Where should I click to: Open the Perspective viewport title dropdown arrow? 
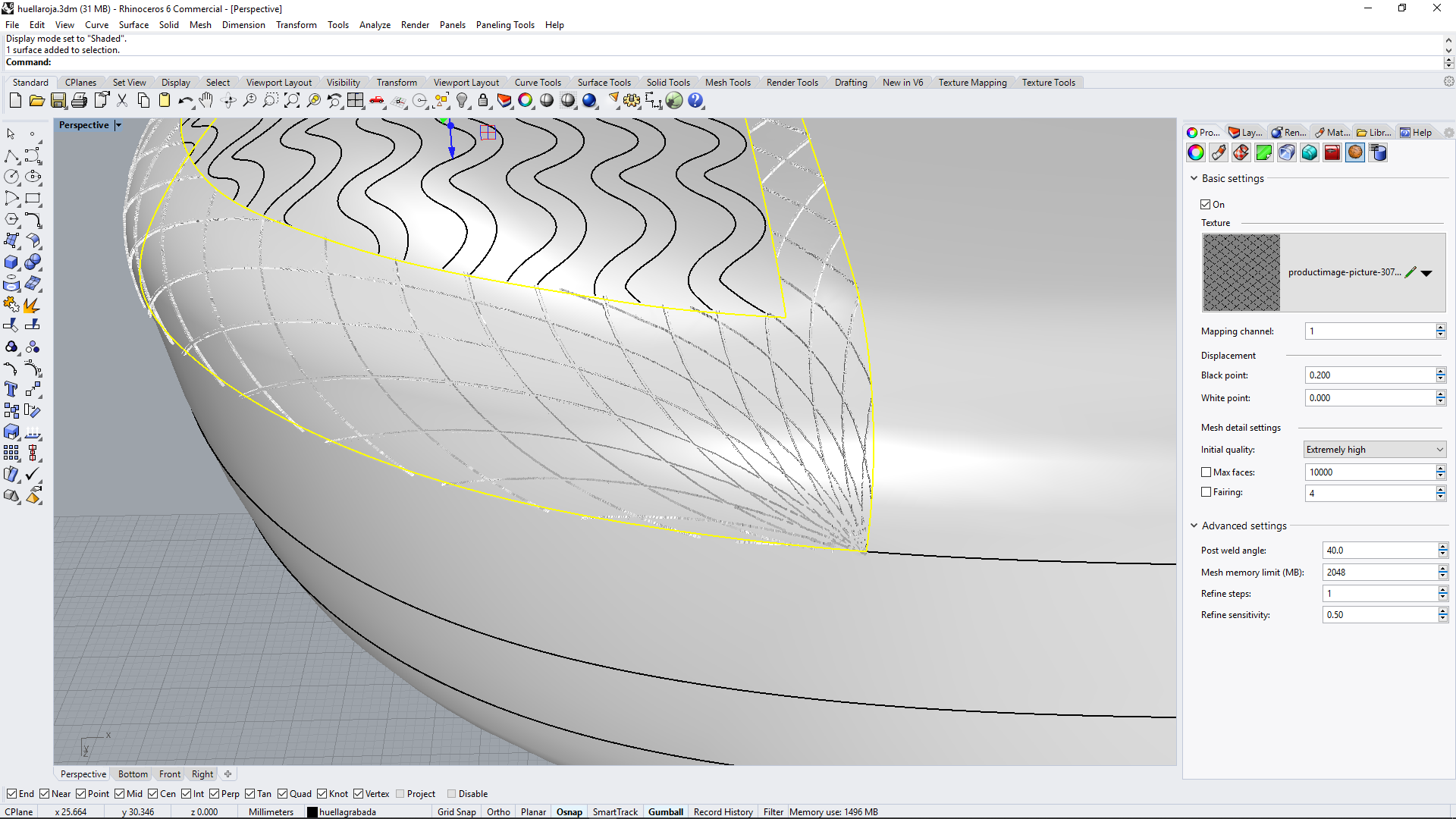(118, 125)
